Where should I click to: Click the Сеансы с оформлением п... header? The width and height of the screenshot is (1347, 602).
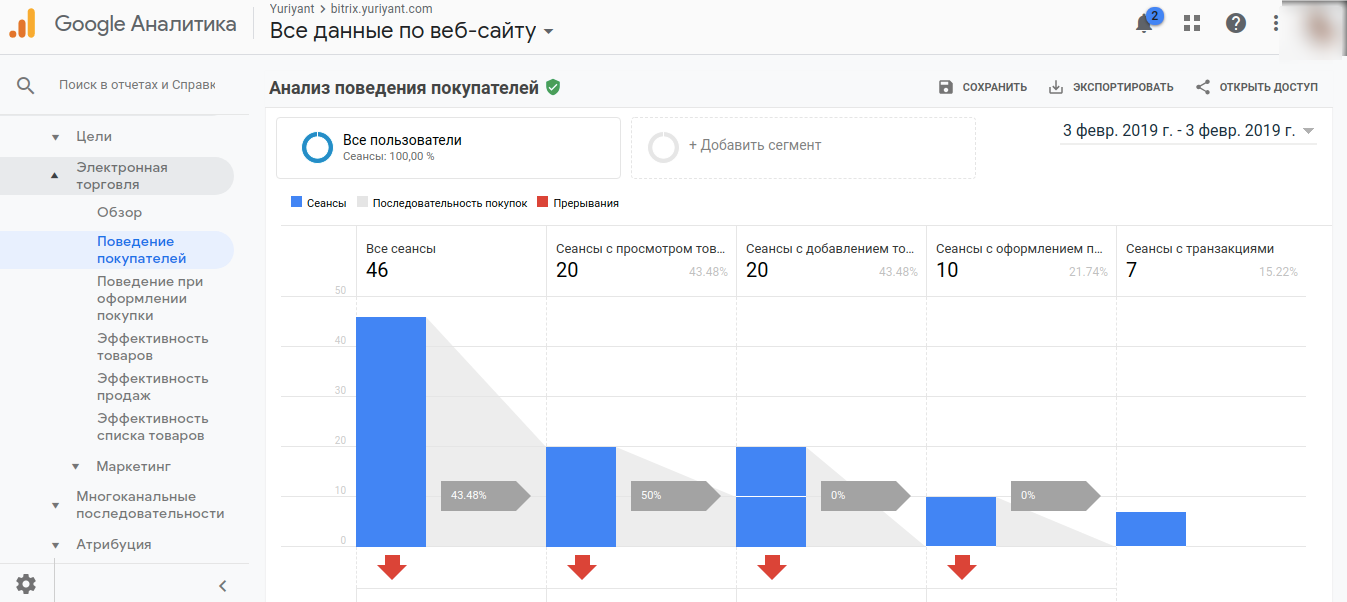pos(1021,249)
